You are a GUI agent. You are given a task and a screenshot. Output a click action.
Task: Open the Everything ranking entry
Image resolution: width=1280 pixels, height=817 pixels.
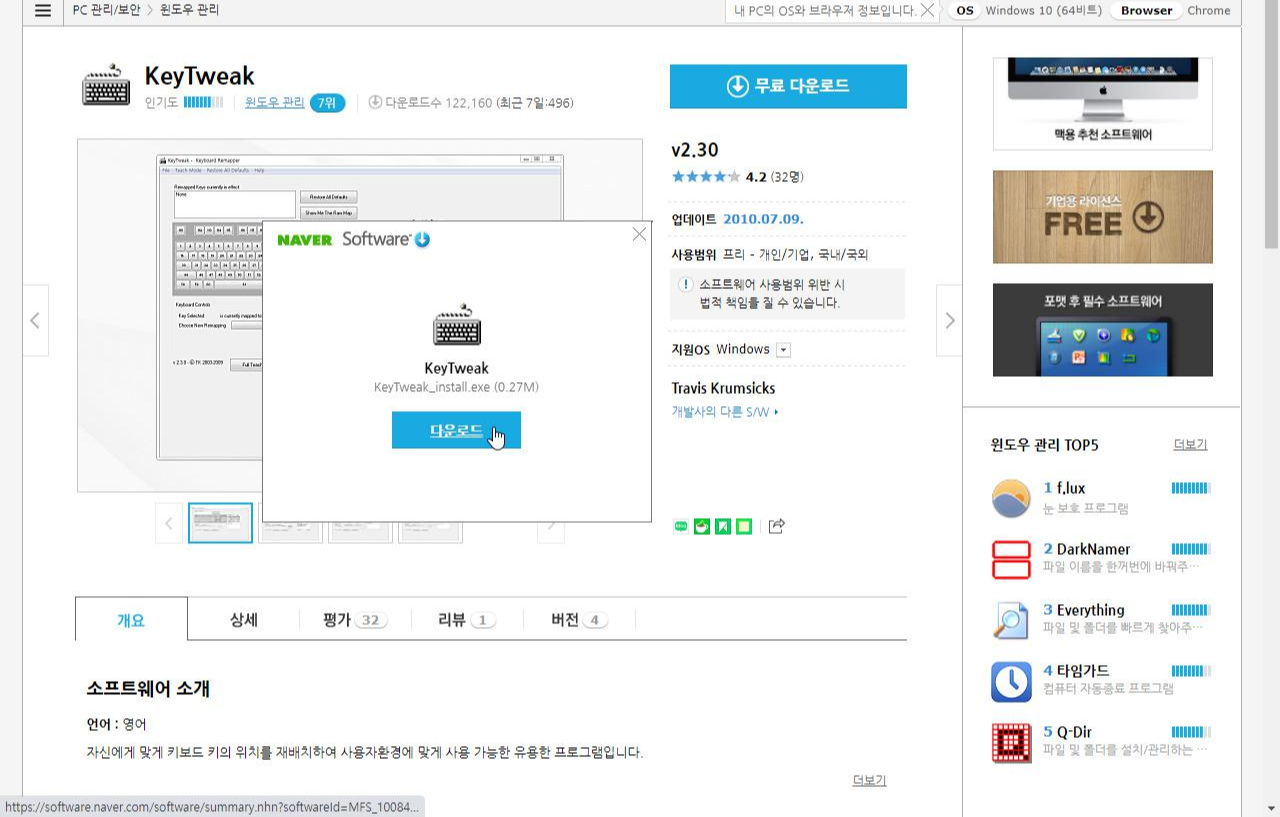point(1101,620)
